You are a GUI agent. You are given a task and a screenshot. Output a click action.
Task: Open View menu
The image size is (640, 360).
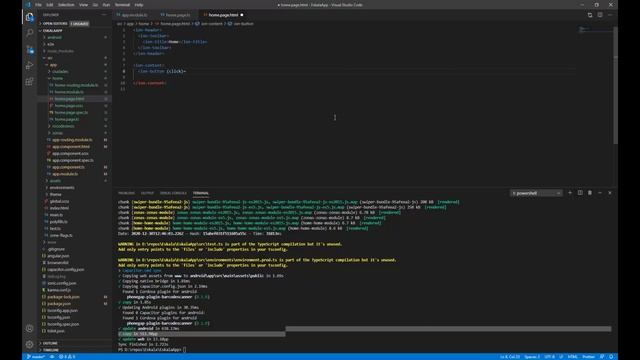[x=83, y=5]
